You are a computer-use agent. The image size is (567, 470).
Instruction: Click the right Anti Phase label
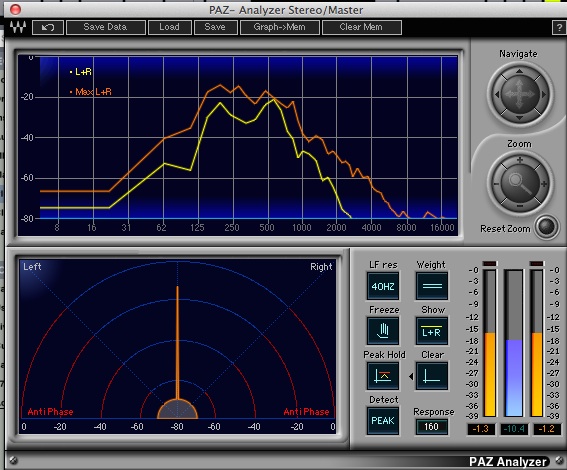[306, 412]
